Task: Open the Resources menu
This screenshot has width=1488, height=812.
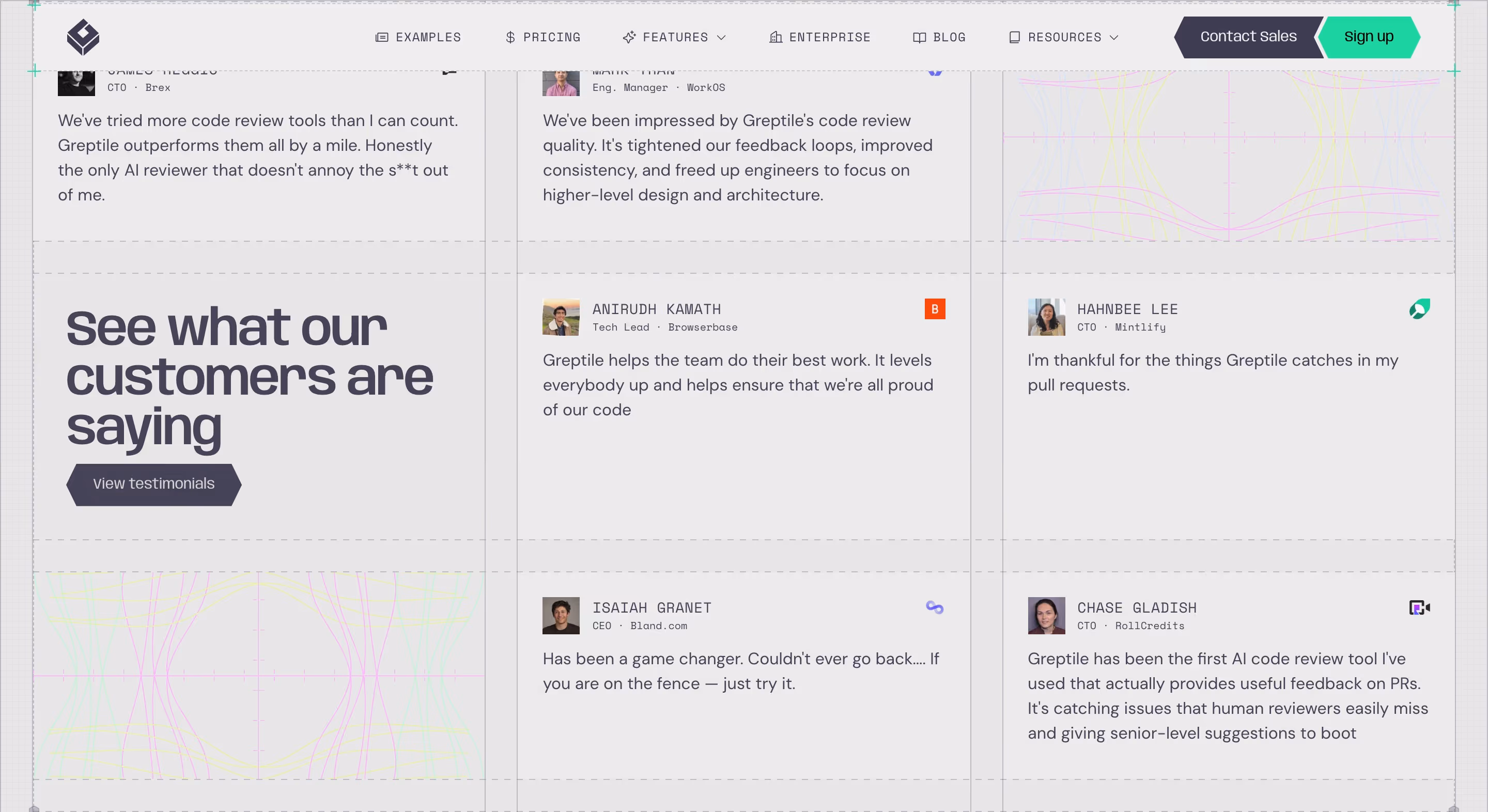Action: point(1063,38)
